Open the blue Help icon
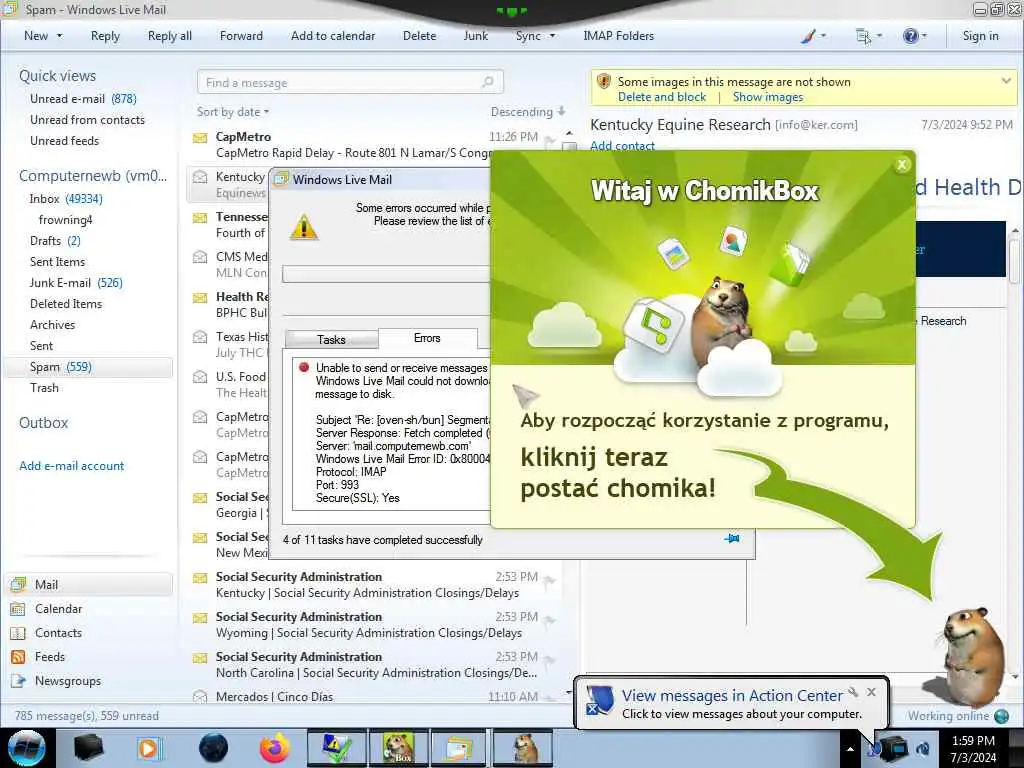This screenshot has height=768, width=1024. (x=910, y=36)
